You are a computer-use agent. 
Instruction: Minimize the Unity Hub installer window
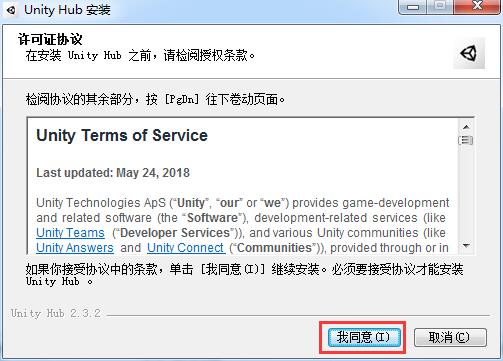tap(413, 7)
